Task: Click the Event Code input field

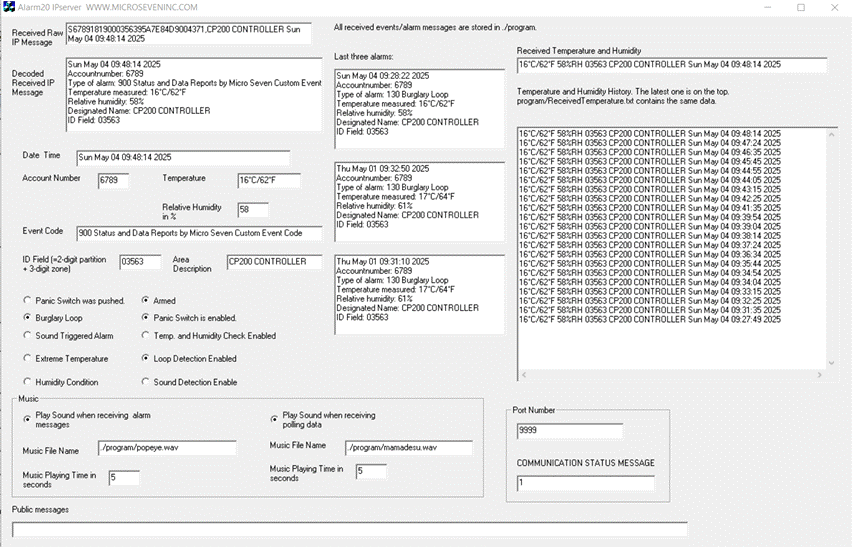Action: coord(199,233)
